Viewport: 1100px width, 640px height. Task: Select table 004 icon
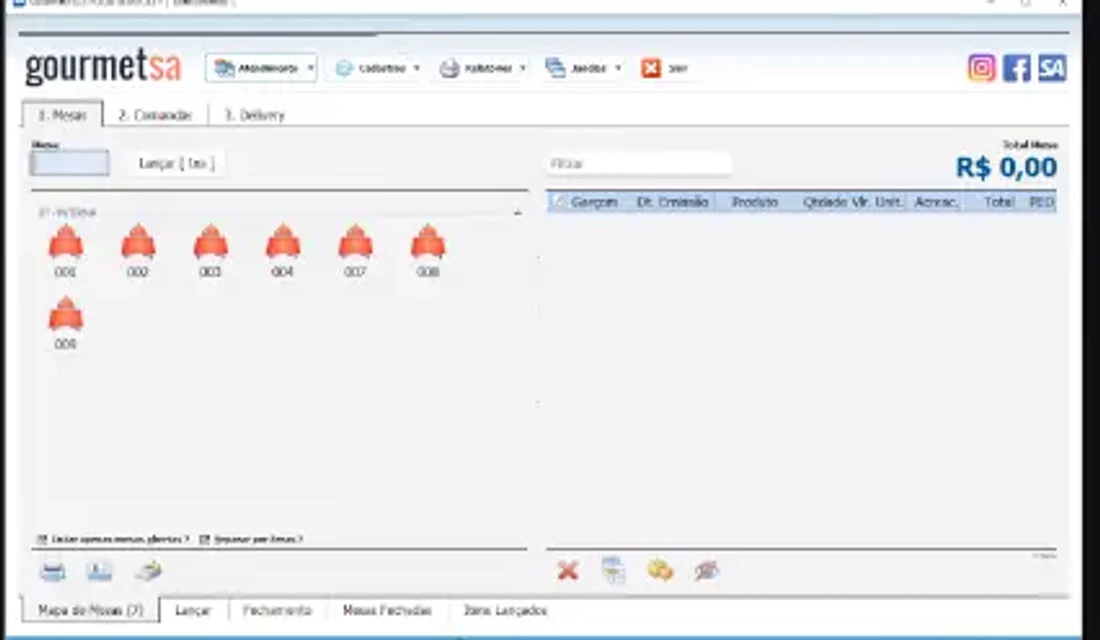(x=283, y=243)
